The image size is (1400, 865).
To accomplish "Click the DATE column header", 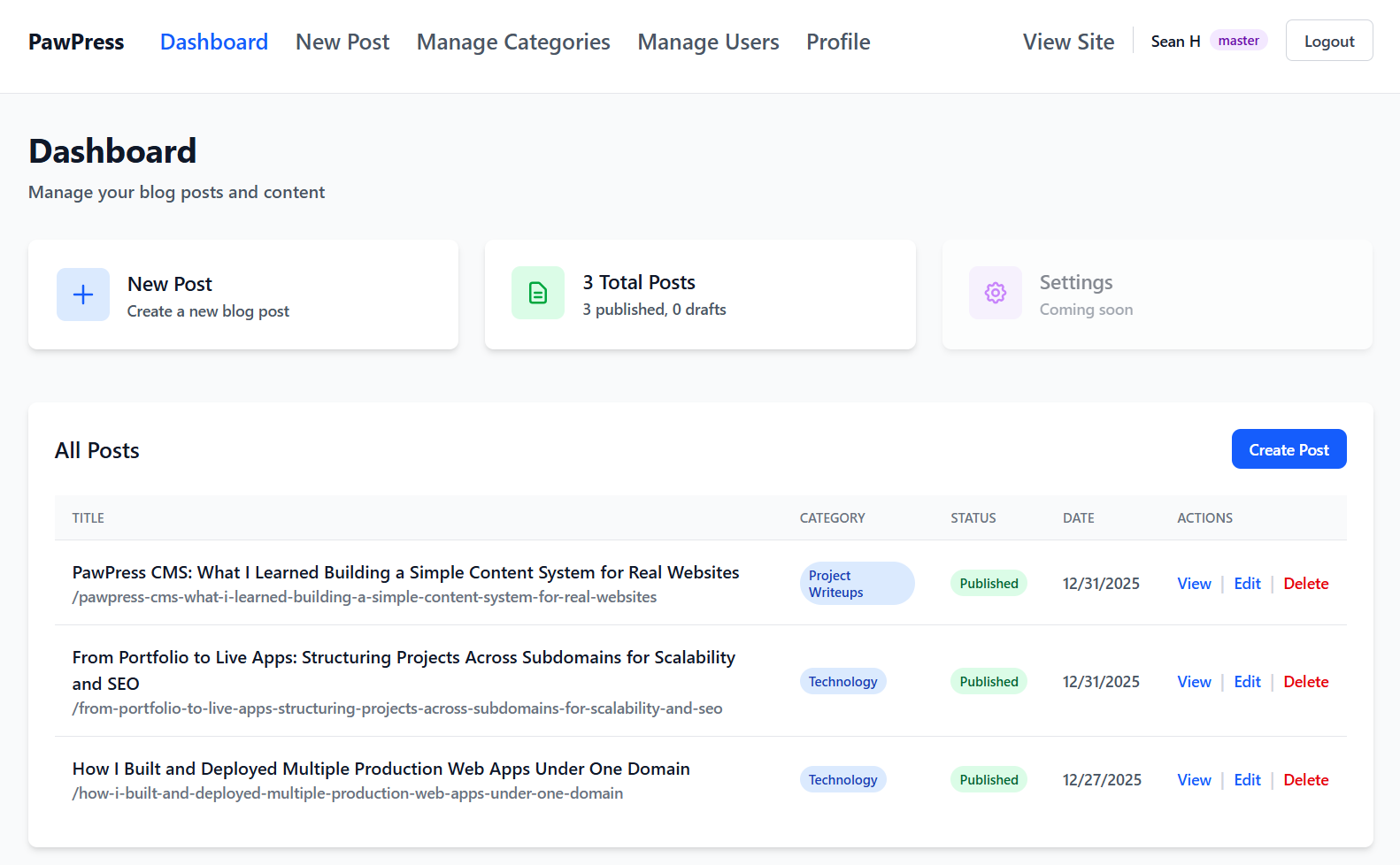I will (x=1079, y=518).
